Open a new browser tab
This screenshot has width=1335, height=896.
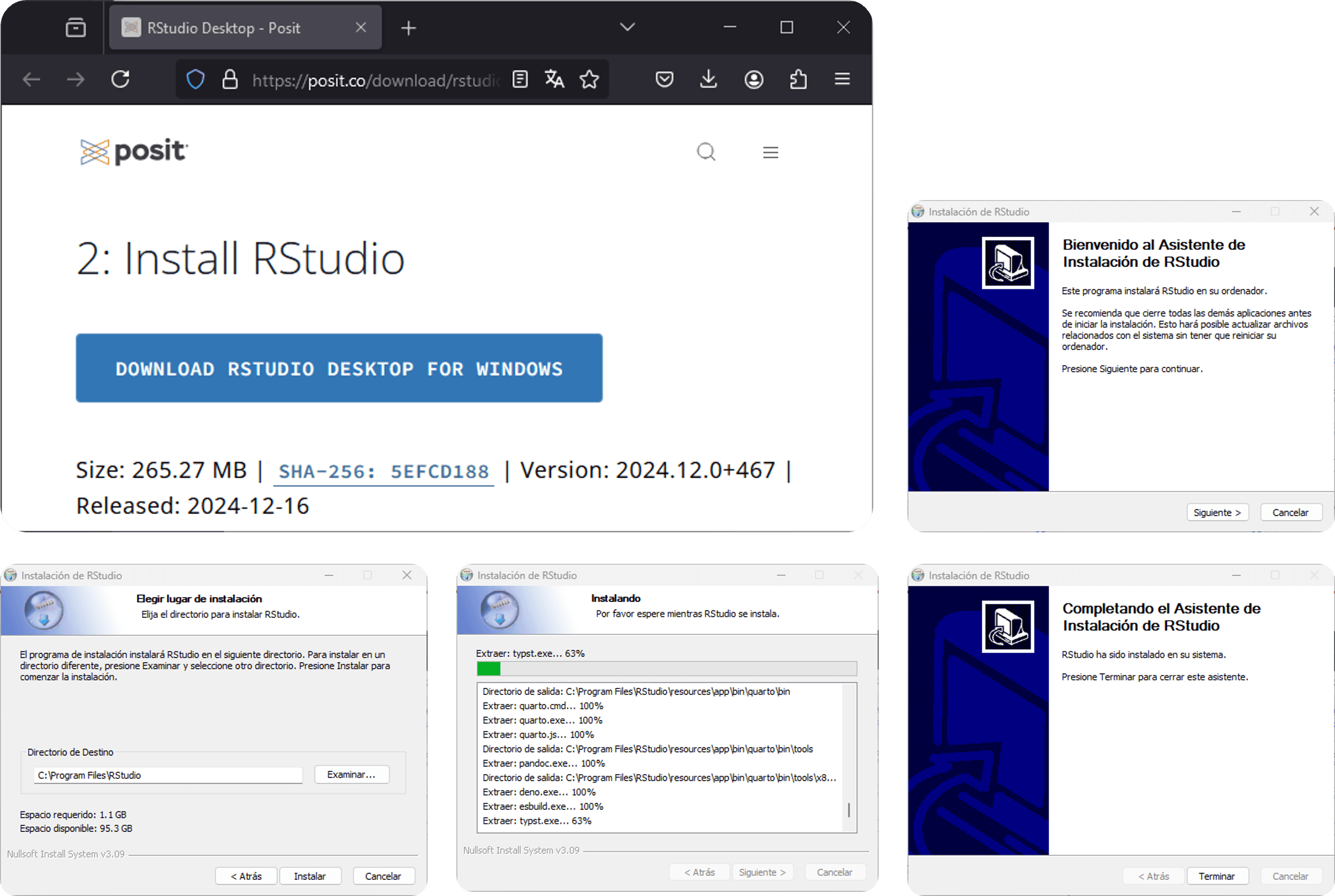(x=409, y=27)
